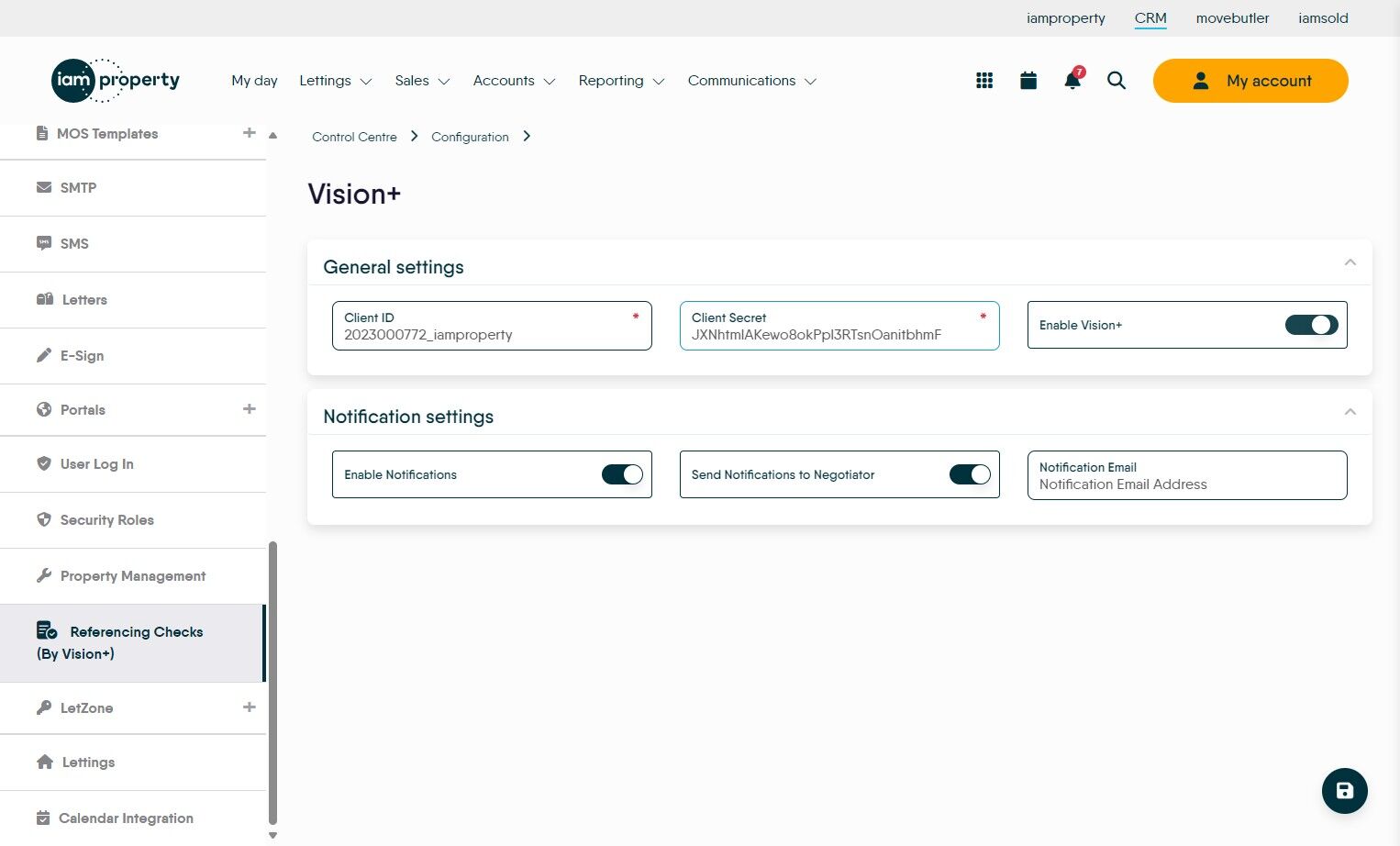
Task: Click the SMS speech bubble icon
Action: pyautogui.click(x=43, y=243)
